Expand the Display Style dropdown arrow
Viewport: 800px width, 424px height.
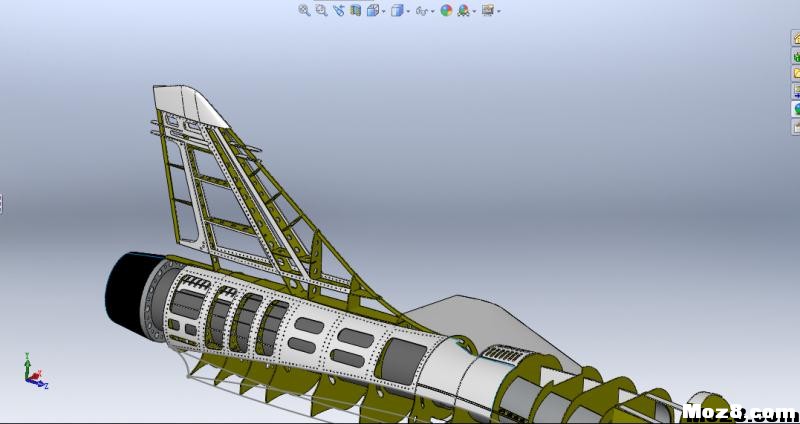point(408,11)
